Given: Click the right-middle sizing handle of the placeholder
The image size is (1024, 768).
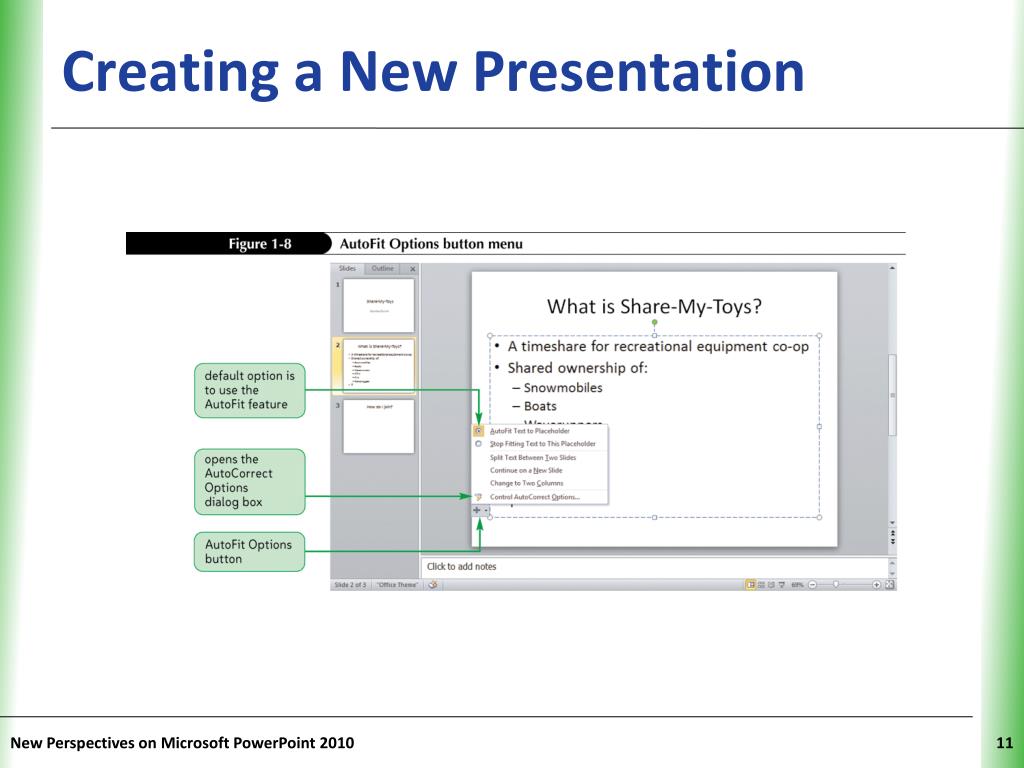Looking at the screenshot, I should pyautogui.click(x=819, y=426).
